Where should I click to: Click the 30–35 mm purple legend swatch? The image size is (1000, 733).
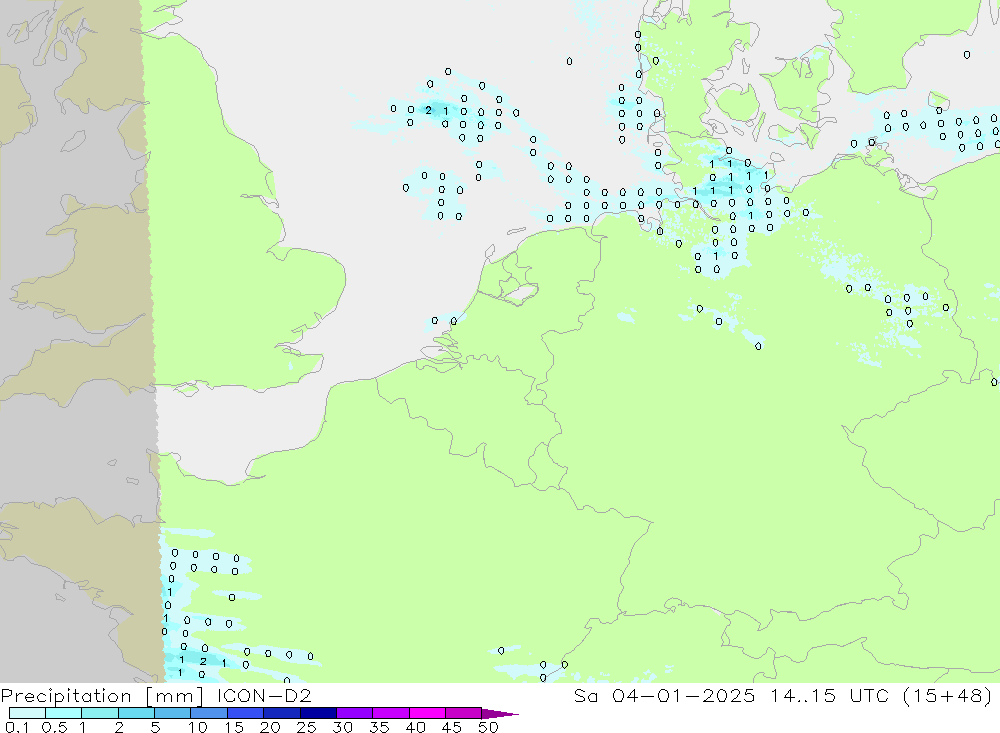(x=355, y=713)
